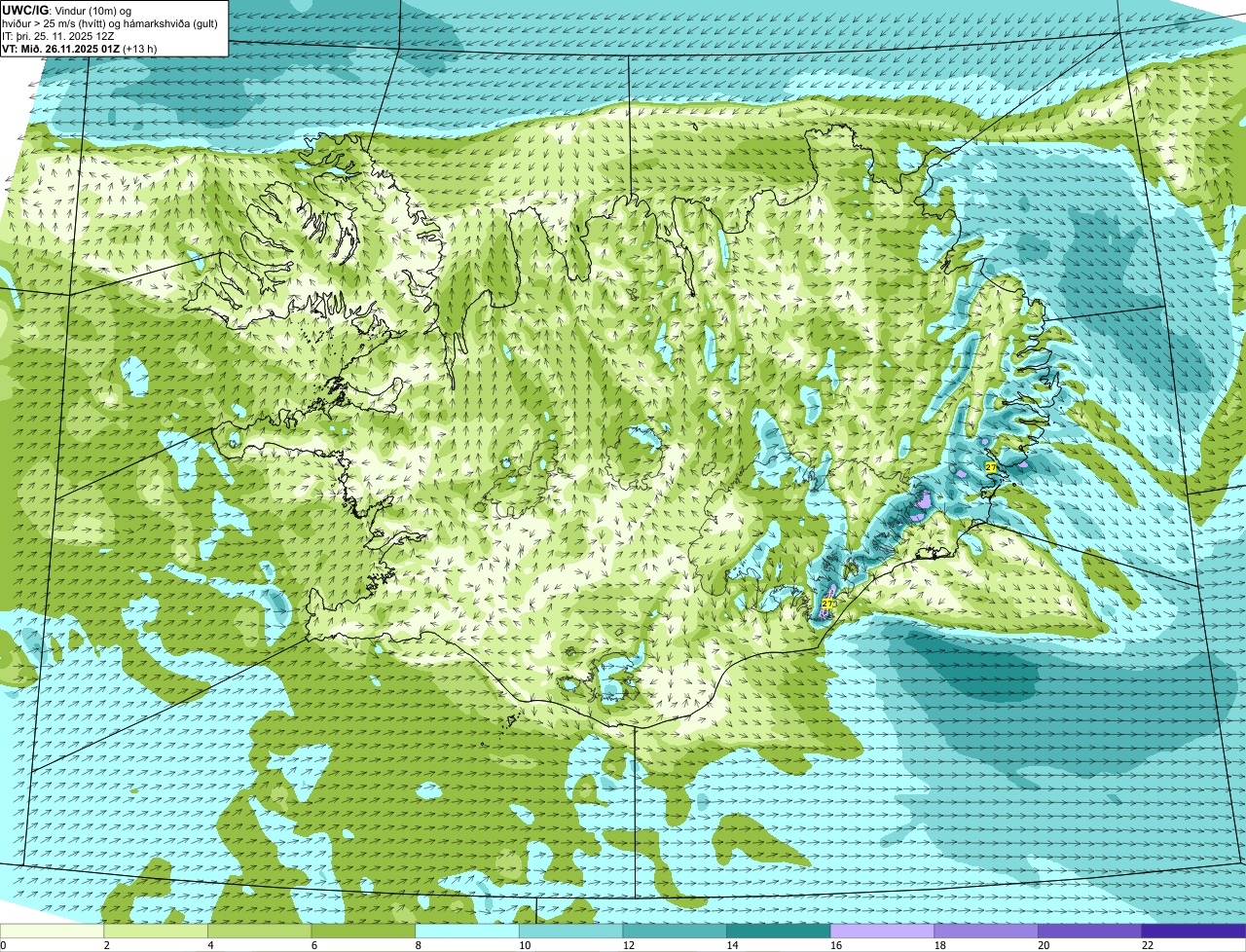Click the legend scale value 12
1246x952 pixels.
tap(629, 945)
